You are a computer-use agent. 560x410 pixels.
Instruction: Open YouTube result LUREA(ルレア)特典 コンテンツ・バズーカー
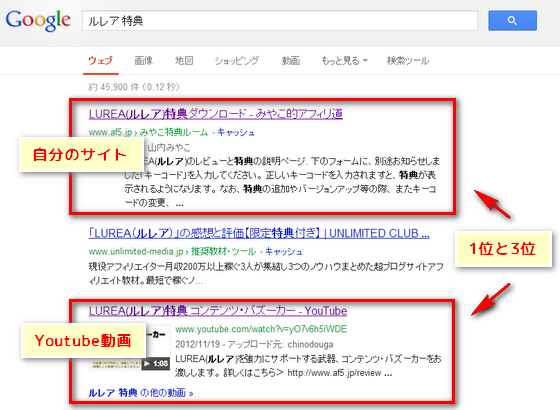point(218,311)
